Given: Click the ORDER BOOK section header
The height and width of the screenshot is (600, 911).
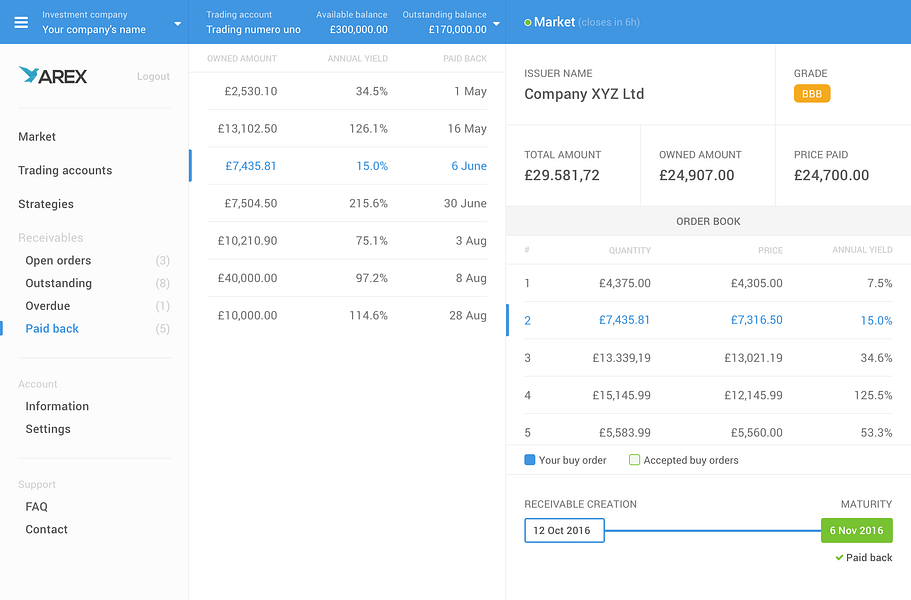Looking at the screenshot, I should click(x=708, y=221).
